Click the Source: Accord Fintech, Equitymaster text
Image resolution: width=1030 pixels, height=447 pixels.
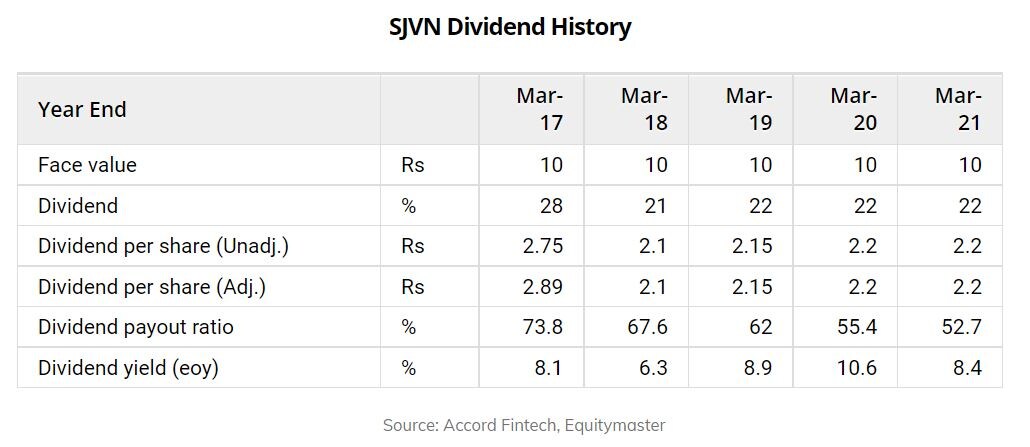pos(523,425)
